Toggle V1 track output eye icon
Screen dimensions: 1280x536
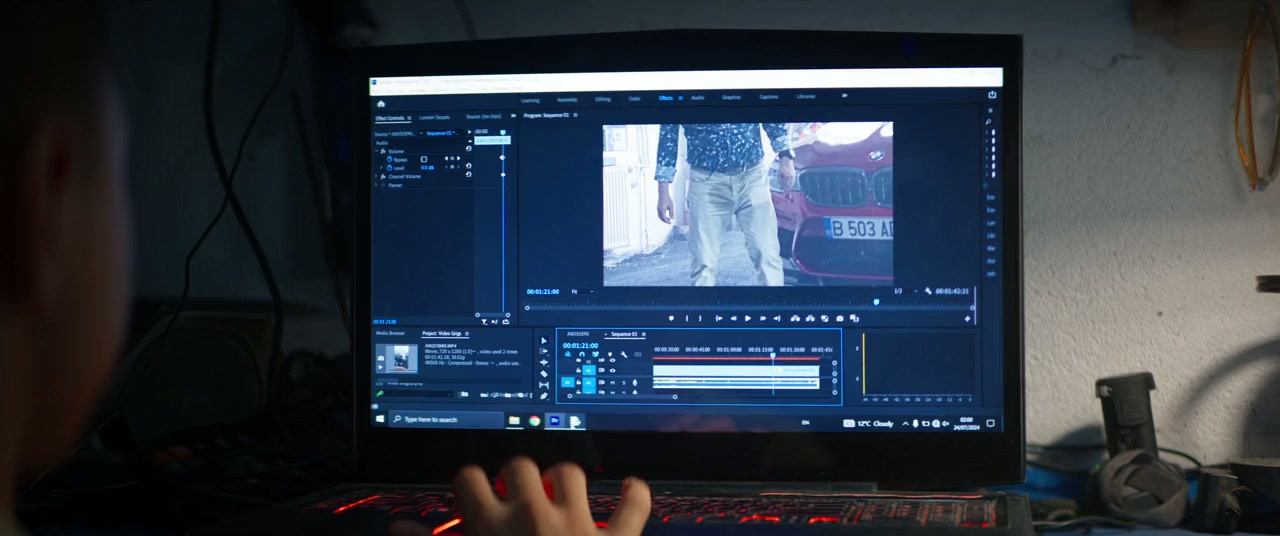(x=612, y=370)
